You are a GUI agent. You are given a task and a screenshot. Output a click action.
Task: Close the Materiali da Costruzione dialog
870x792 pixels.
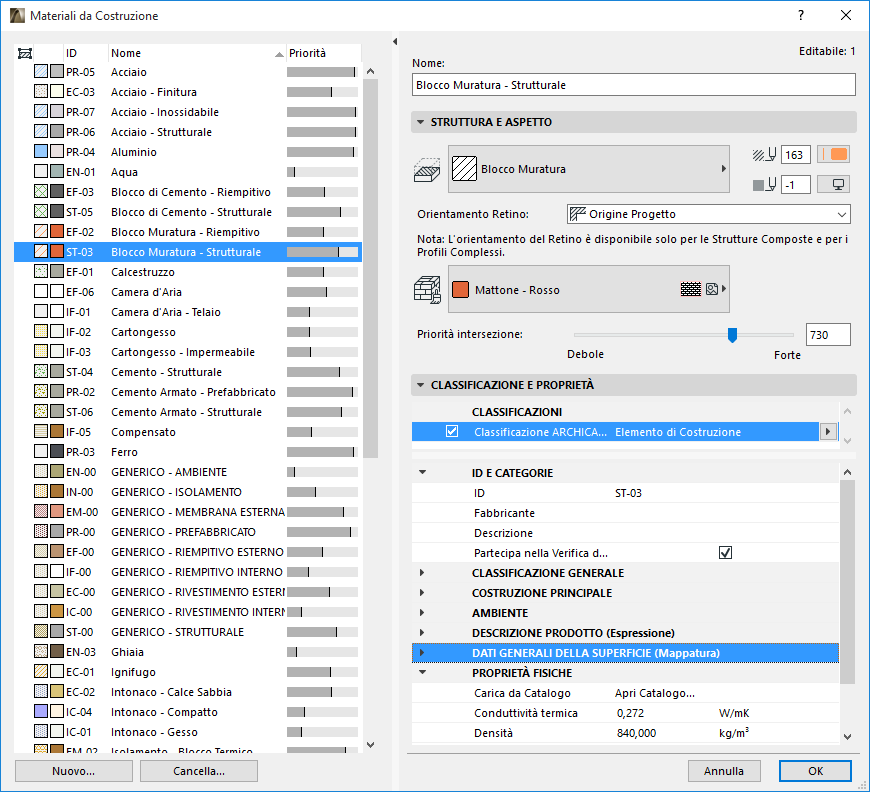(846, 16)
